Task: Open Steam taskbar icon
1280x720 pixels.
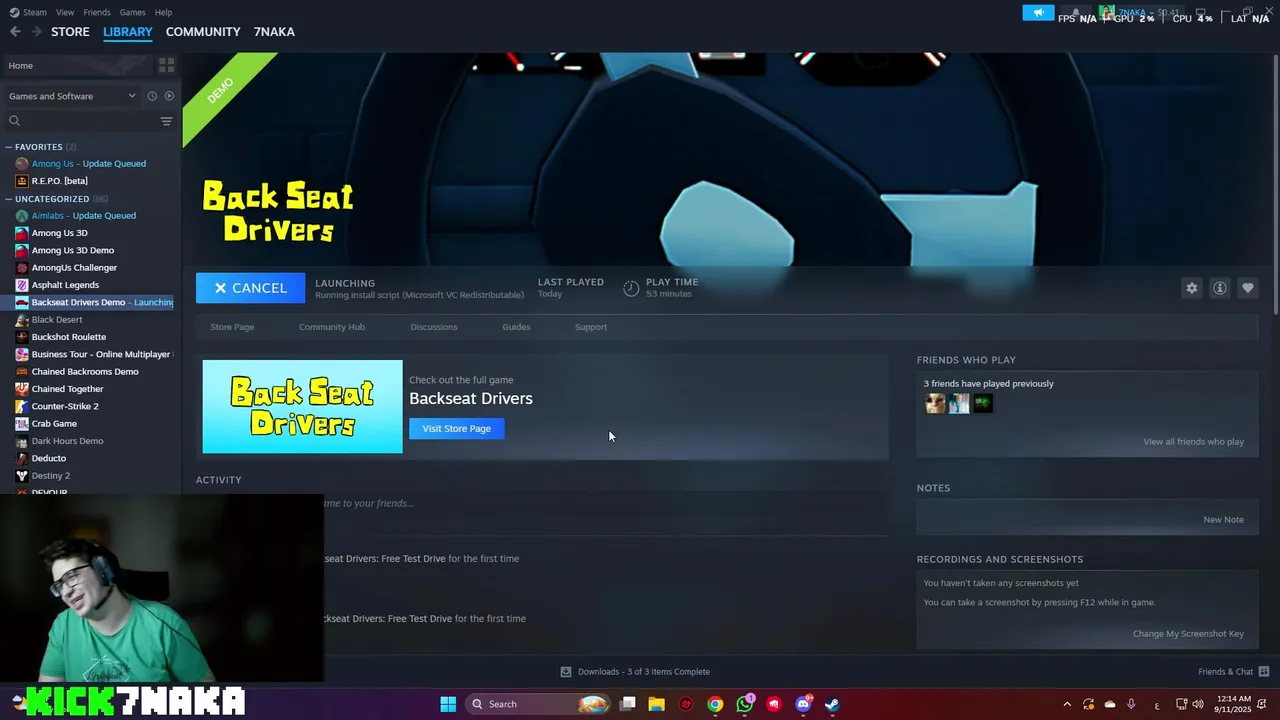Action: [x=832, y=704]
